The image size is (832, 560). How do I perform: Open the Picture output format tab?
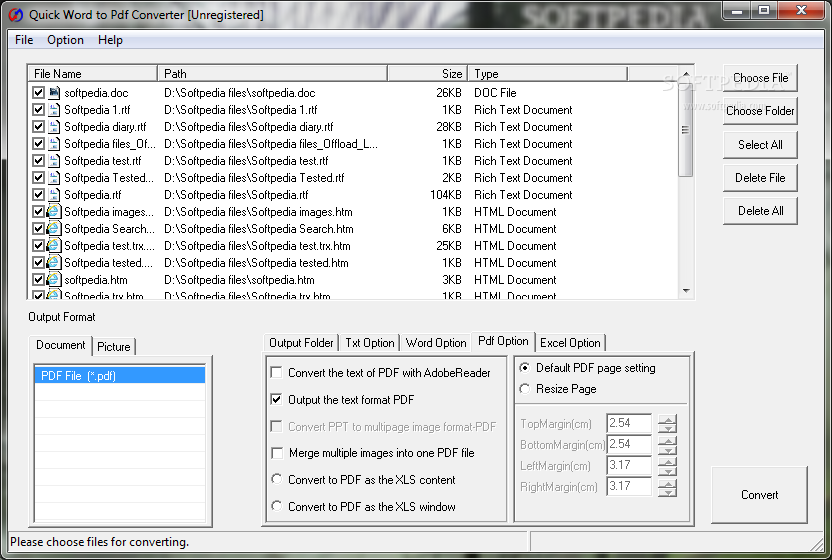pos(114,347)
